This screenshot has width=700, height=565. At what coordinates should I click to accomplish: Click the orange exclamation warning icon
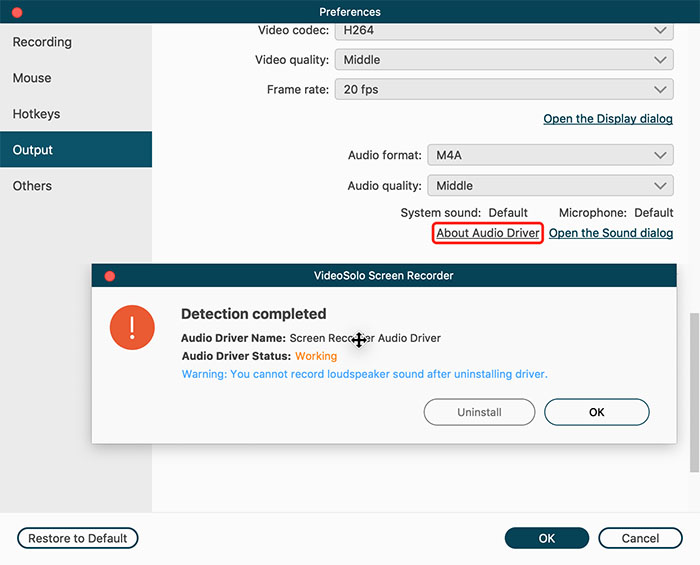pyautogui.click(x=132, y=327)
